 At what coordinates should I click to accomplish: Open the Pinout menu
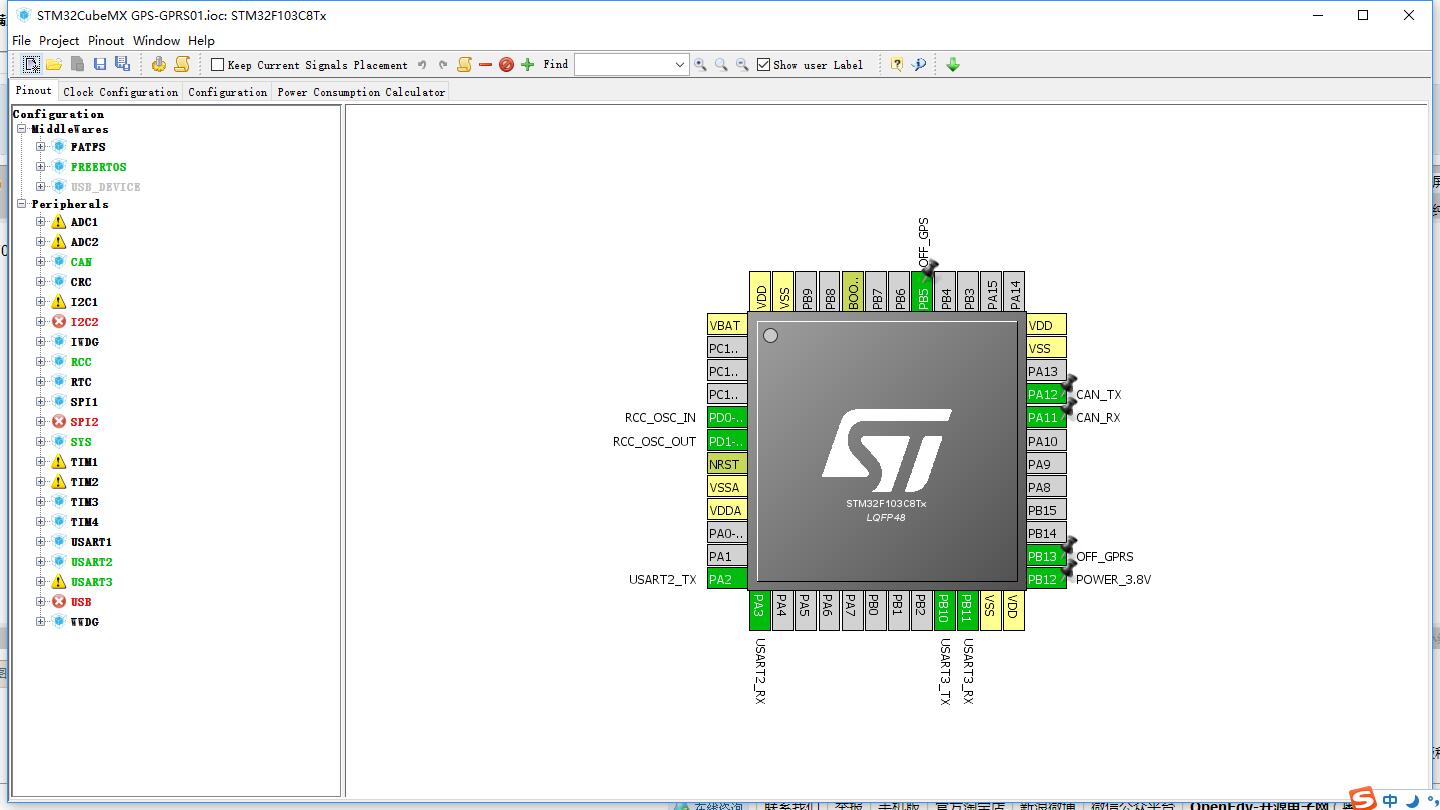tap(106, 41)
